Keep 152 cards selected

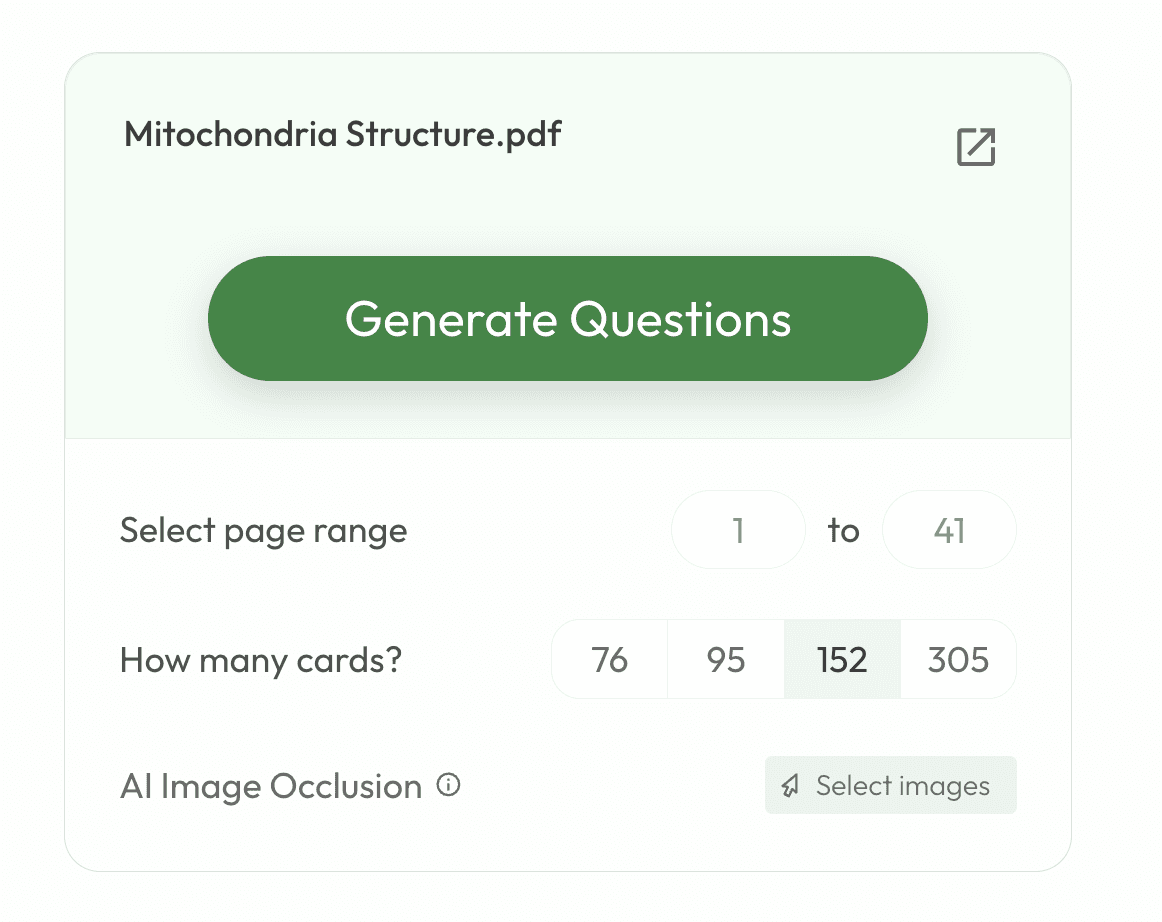[x=842, y=659]
